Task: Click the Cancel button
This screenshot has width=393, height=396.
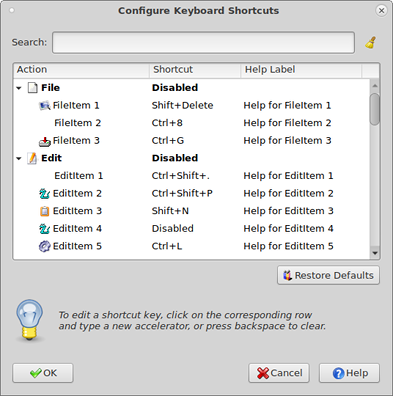Action: tap(279, 373)
